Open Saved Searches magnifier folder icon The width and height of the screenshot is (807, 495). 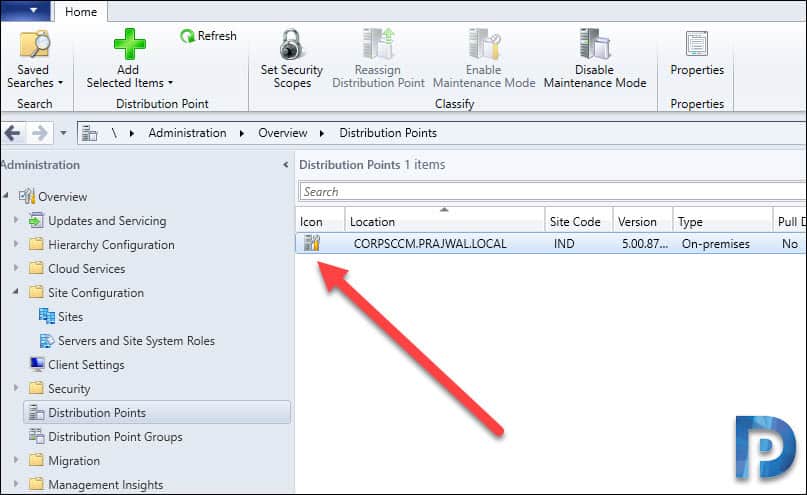click(34, 44)
